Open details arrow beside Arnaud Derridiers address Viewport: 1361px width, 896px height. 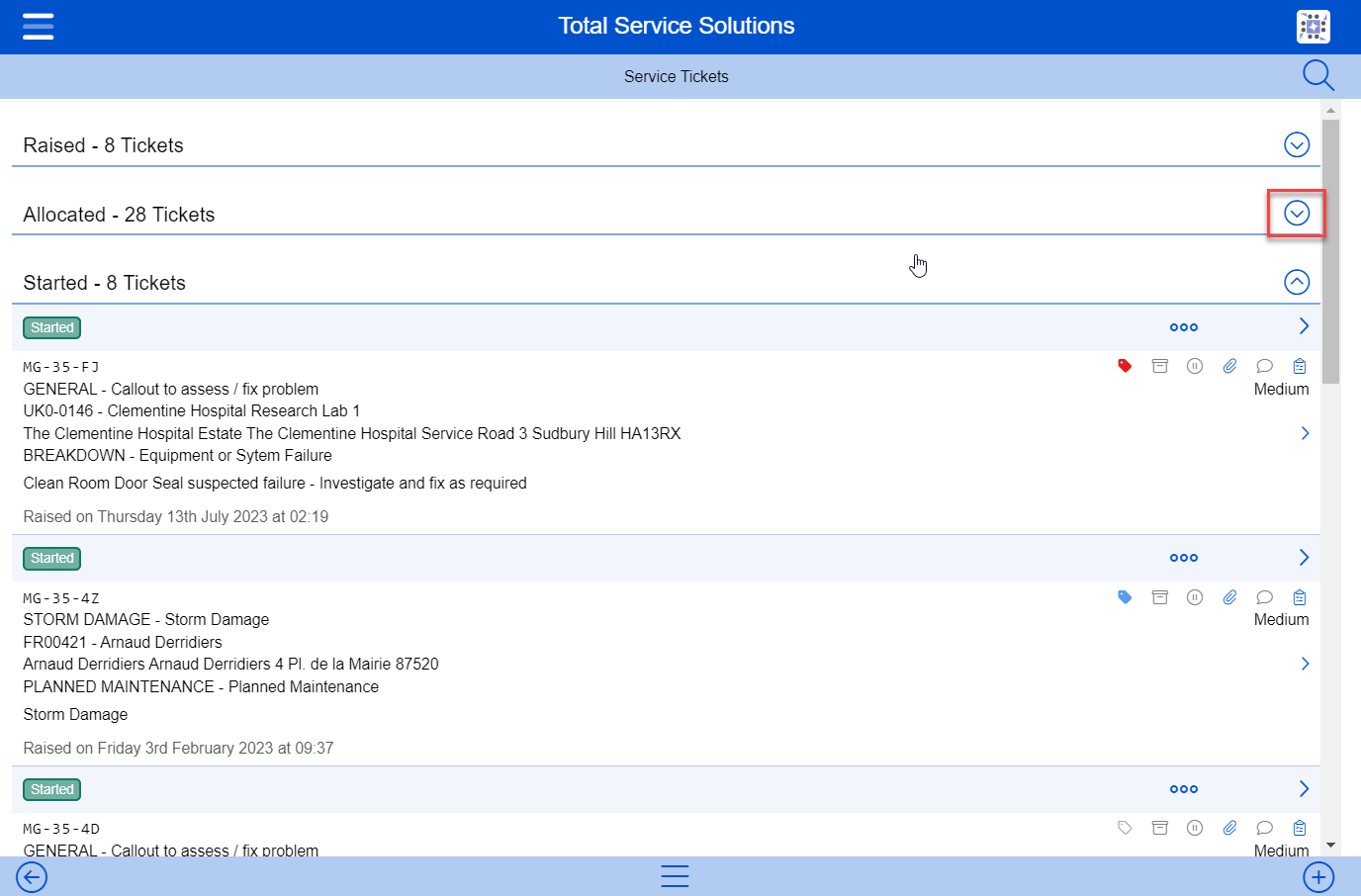1306,664
